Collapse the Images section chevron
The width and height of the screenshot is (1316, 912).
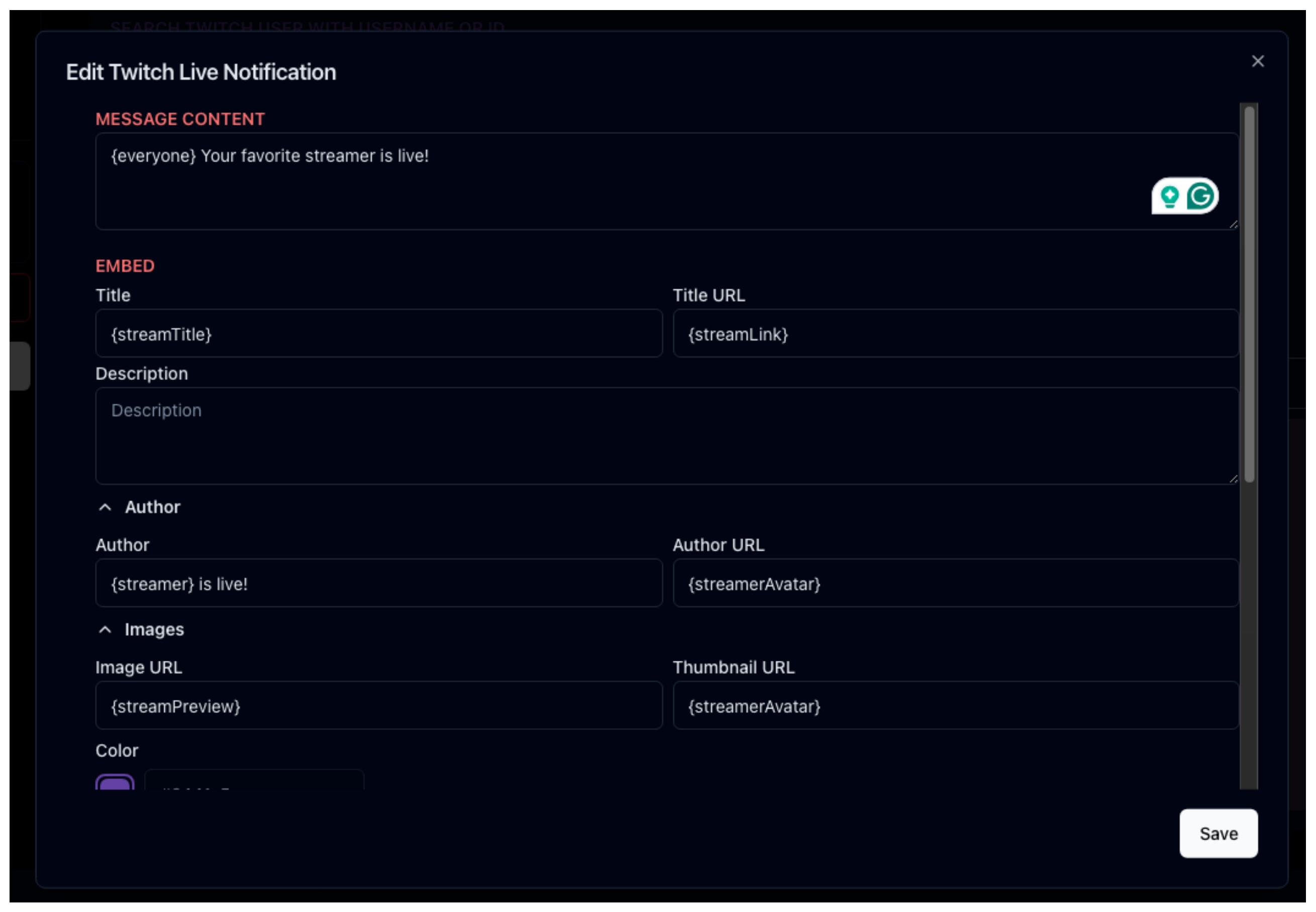[x=105, y=629]
